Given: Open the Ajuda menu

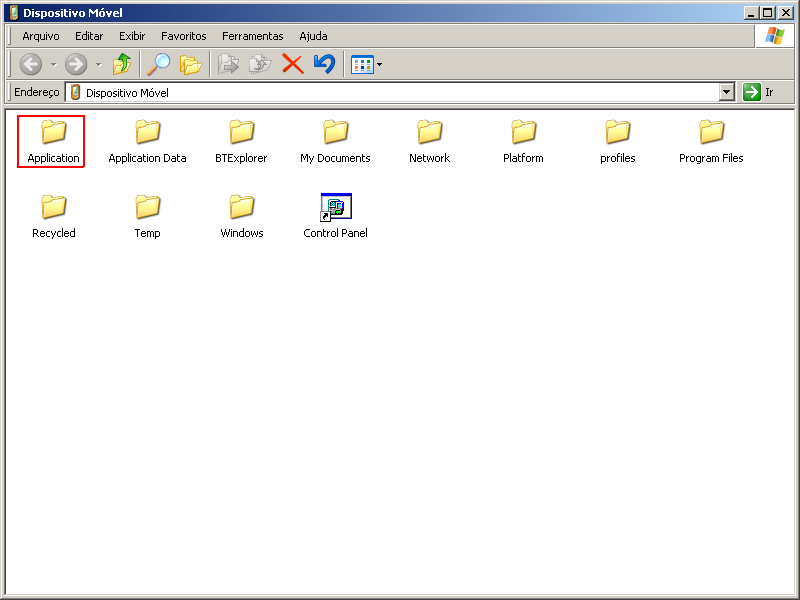Looking at the screenshot, I should 313,36.
